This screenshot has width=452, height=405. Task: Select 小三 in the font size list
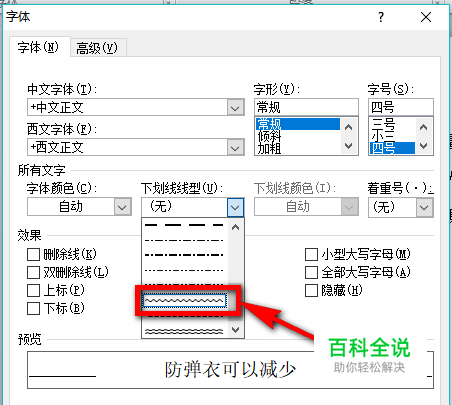(392, 136)
